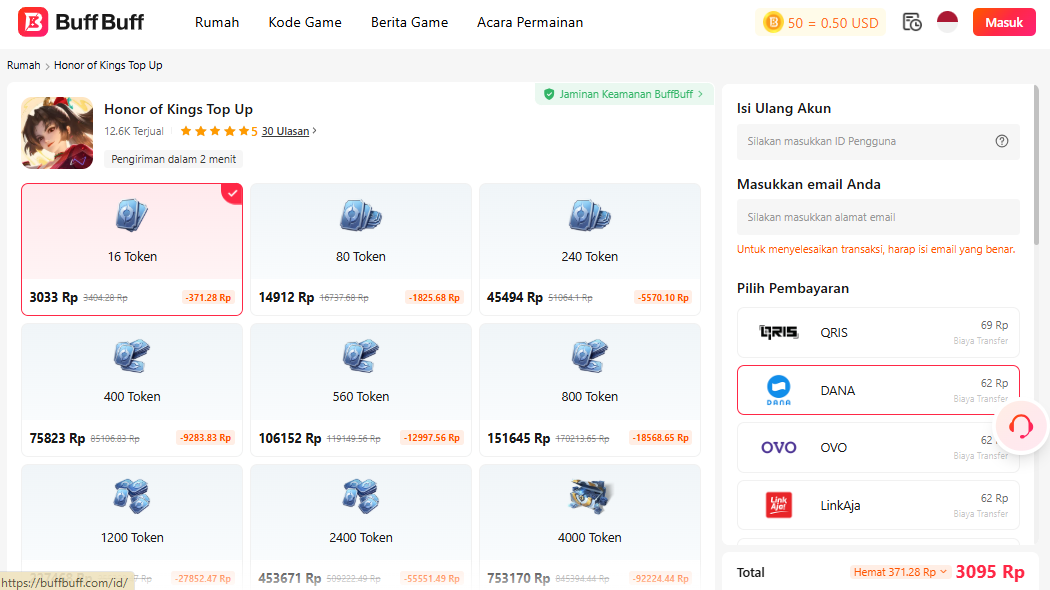Click the floating headset support icon
This screenshot has width=1050, height=590.
pyautogui.click(x=1020, y=426)
